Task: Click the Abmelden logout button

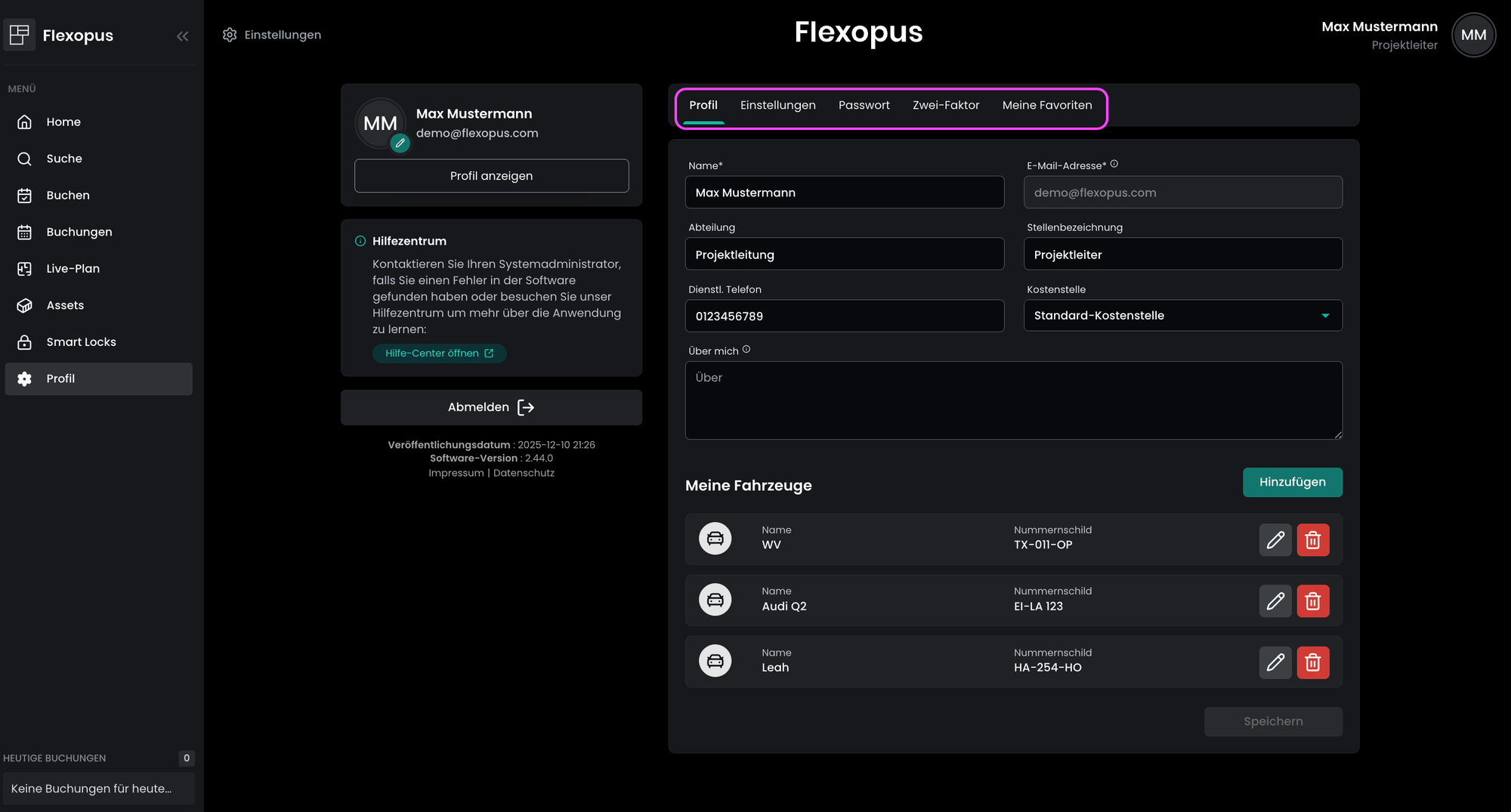Action: (x=491, y=408)
